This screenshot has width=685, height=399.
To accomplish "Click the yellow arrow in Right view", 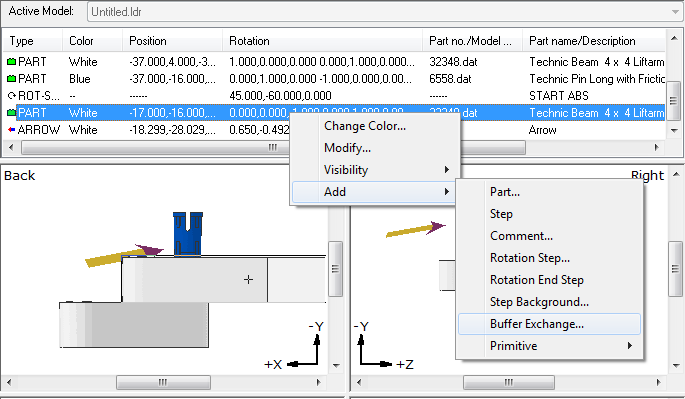I will pyautogui.click(x=415, y=229).
